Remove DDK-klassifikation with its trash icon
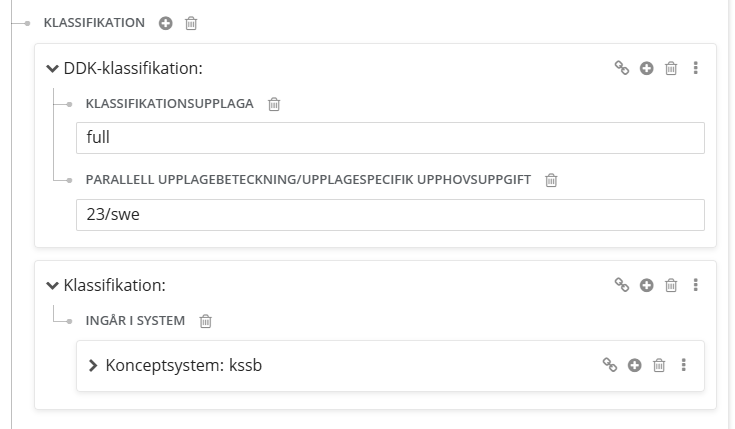735x429 pixels. [x=671, y=68]
